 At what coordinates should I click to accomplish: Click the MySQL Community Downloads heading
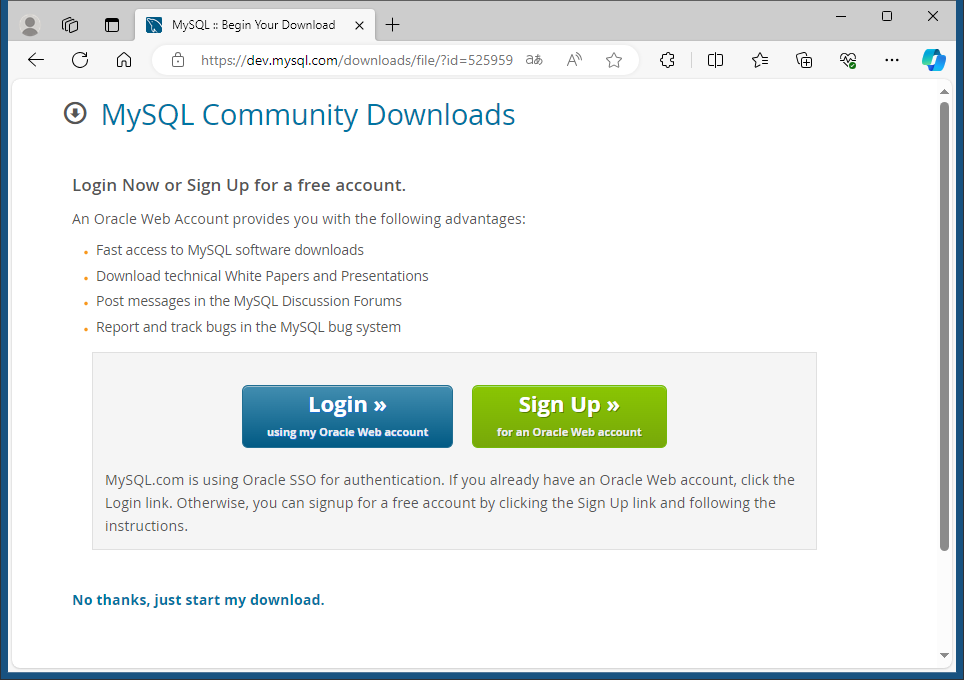click(x=308, y=115)
